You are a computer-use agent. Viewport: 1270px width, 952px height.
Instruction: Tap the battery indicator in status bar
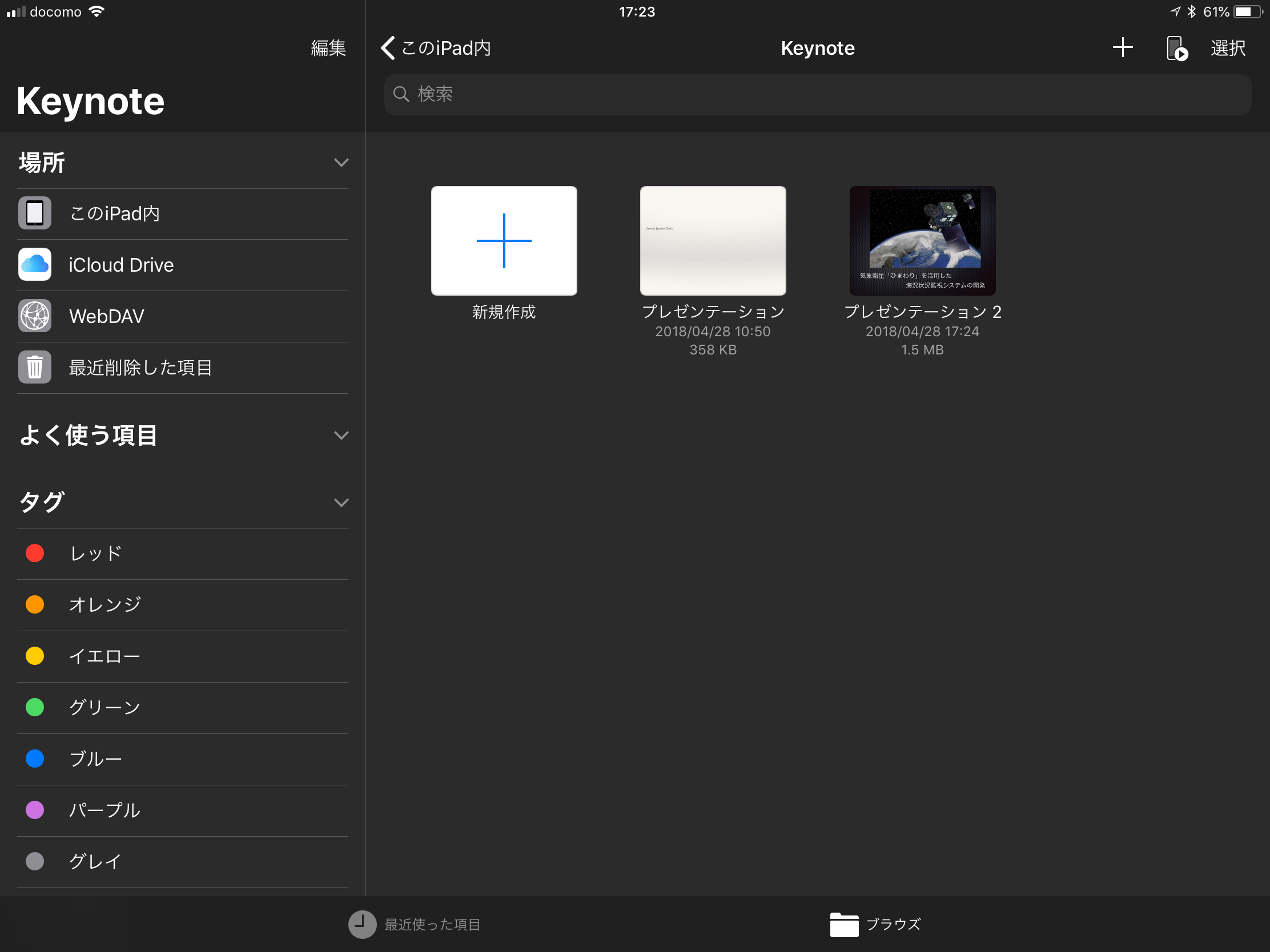[x=1248, y=11]
